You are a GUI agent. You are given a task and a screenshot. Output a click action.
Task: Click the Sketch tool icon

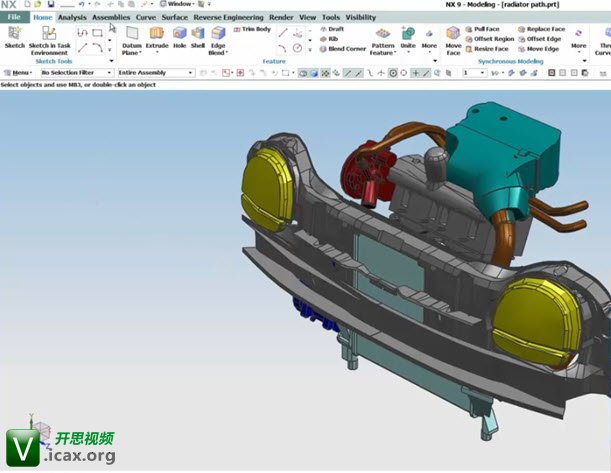coord(15,36)
